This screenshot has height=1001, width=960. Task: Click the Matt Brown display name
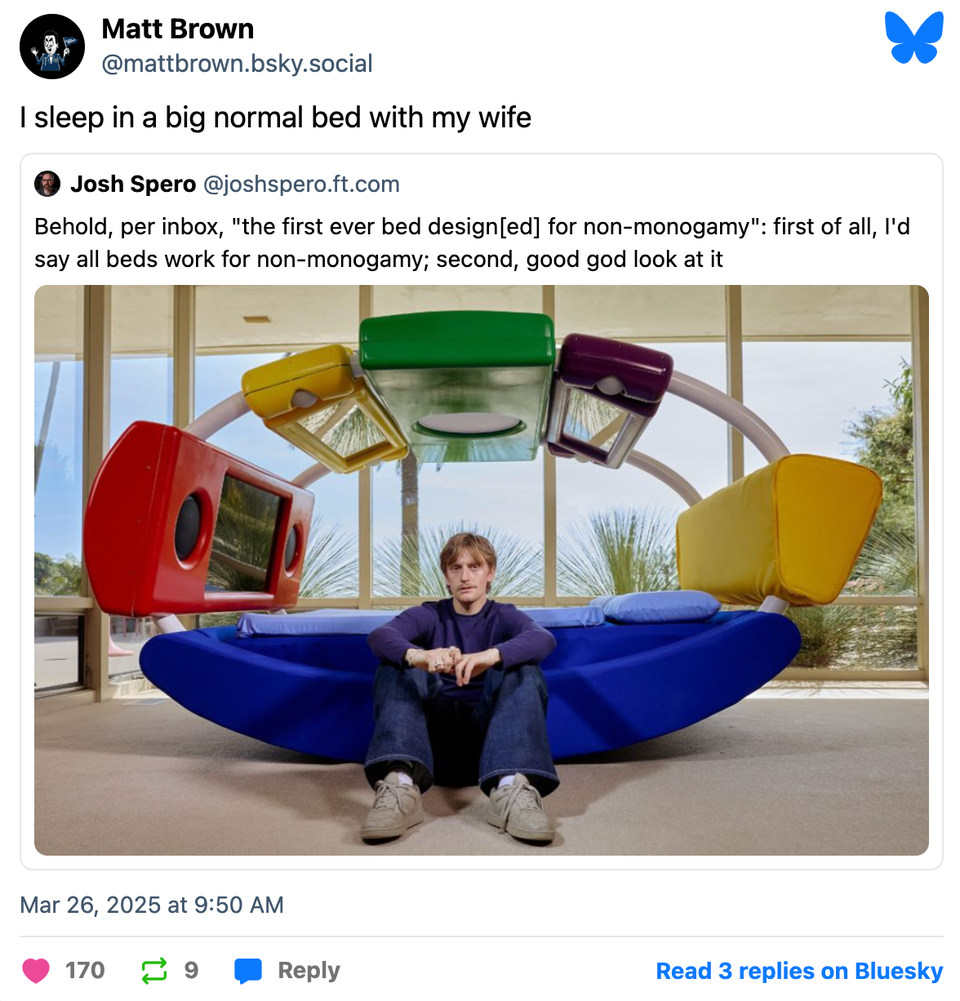pyautogui.click(x=177, y=29)
